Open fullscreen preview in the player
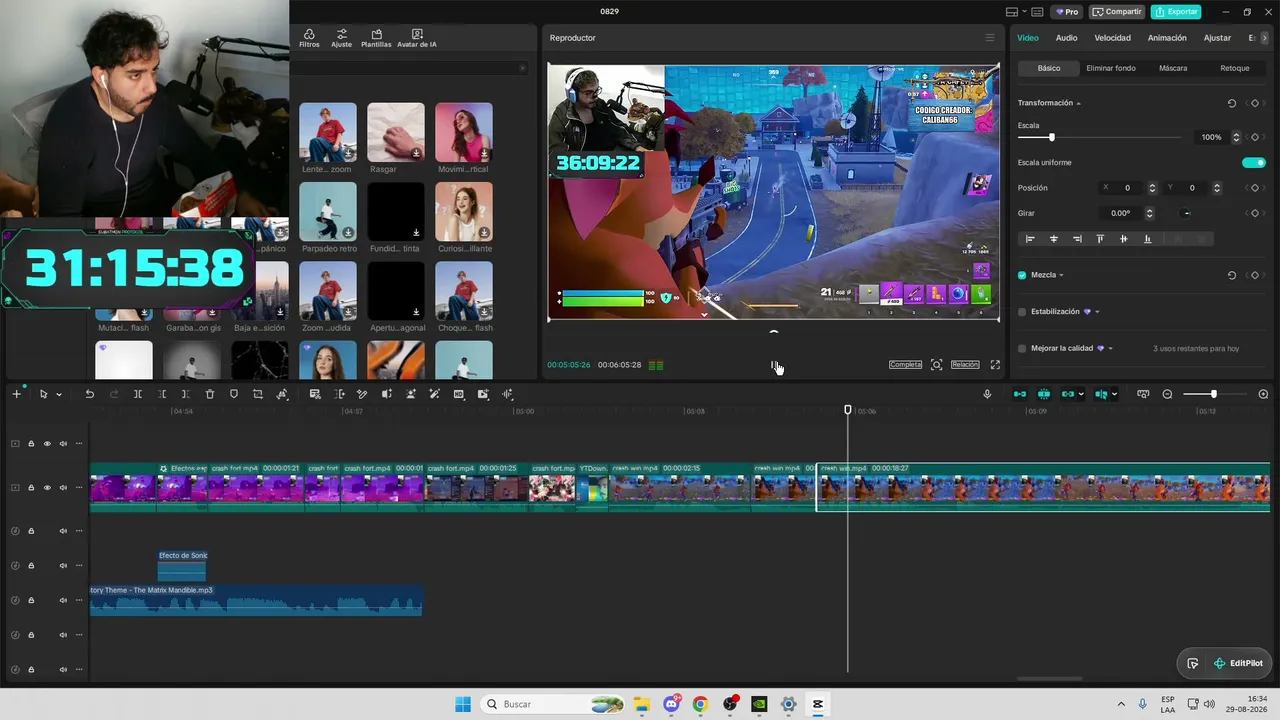The image size is (1280, 720). tap(995, 365)
